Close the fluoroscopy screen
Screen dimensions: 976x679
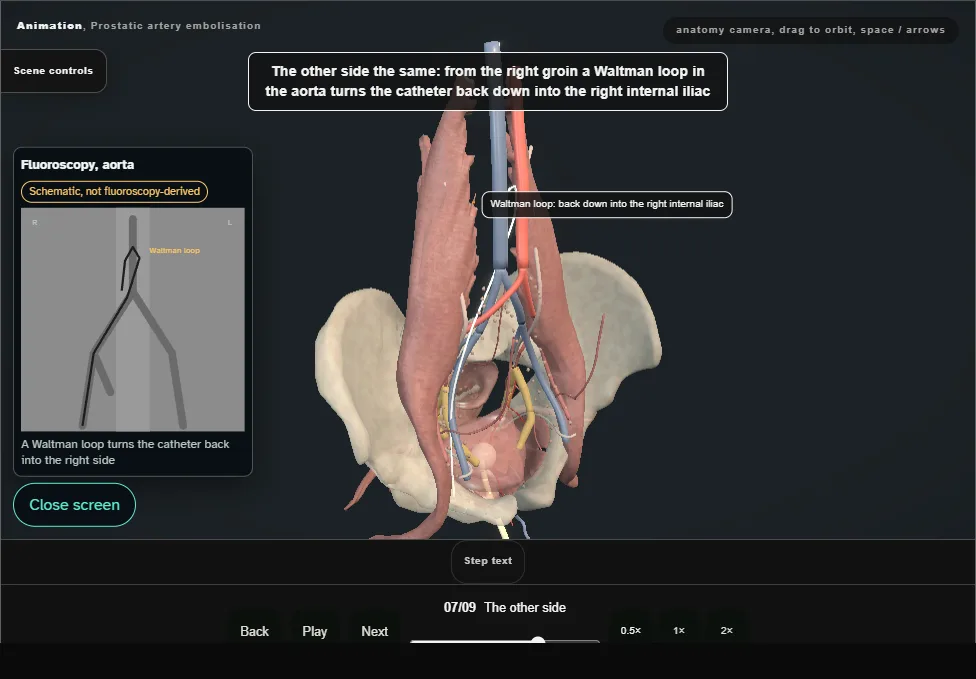(74, 505)
